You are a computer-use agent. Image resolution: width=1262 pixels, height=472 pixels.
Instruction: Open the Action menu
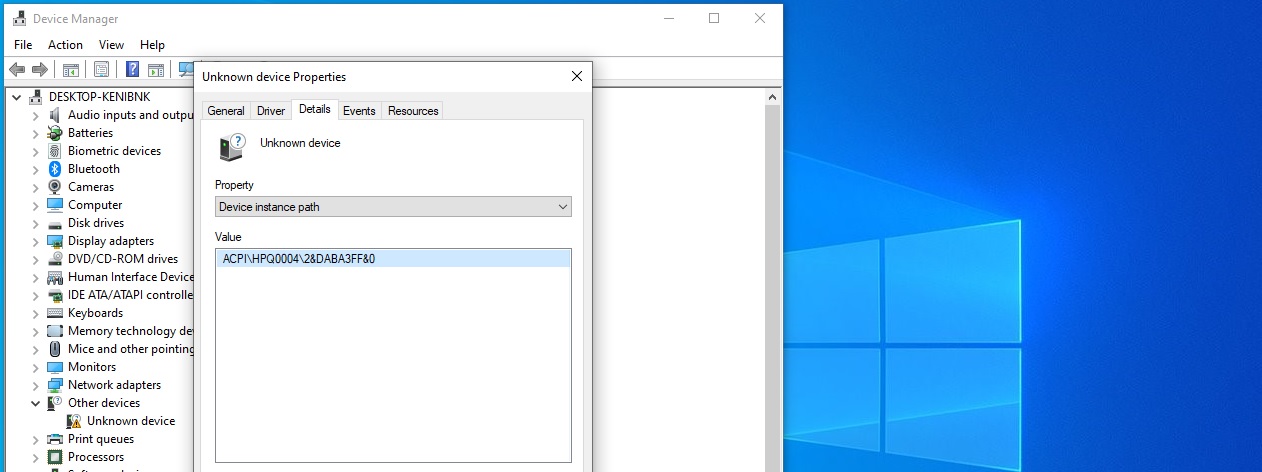click(x=65, y=45)
